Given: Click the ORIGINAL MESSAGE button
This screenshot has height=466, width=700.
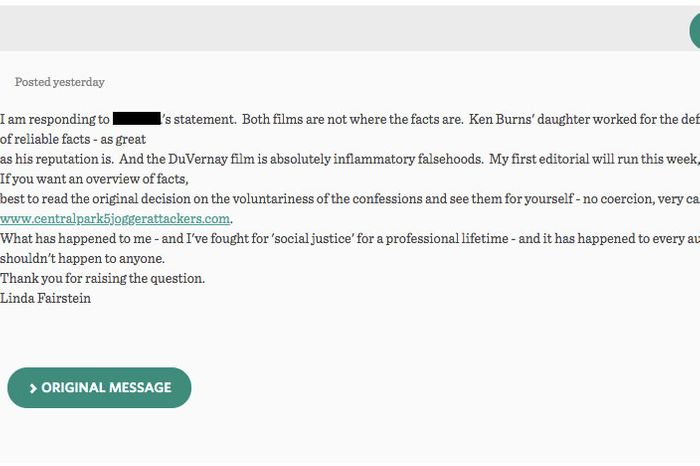Looking at the screenshot, I should pyautogui.click(x=99, y=388).
